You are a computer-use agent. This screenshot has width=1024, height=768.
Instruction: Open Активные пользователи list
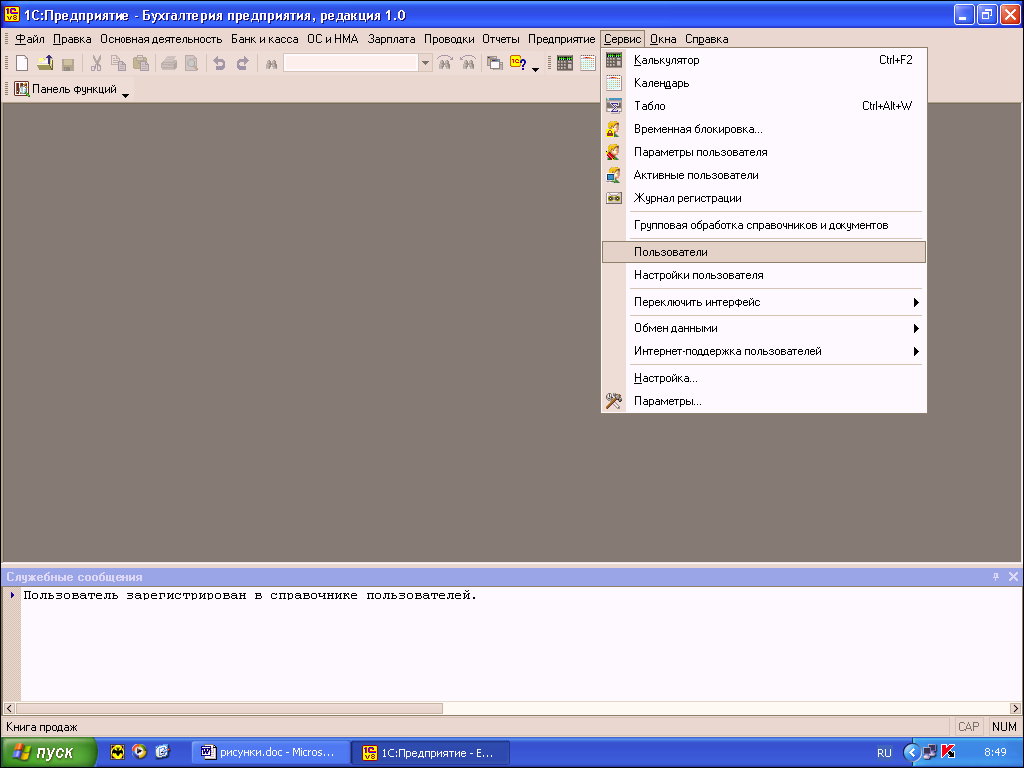tap(695, 175)
